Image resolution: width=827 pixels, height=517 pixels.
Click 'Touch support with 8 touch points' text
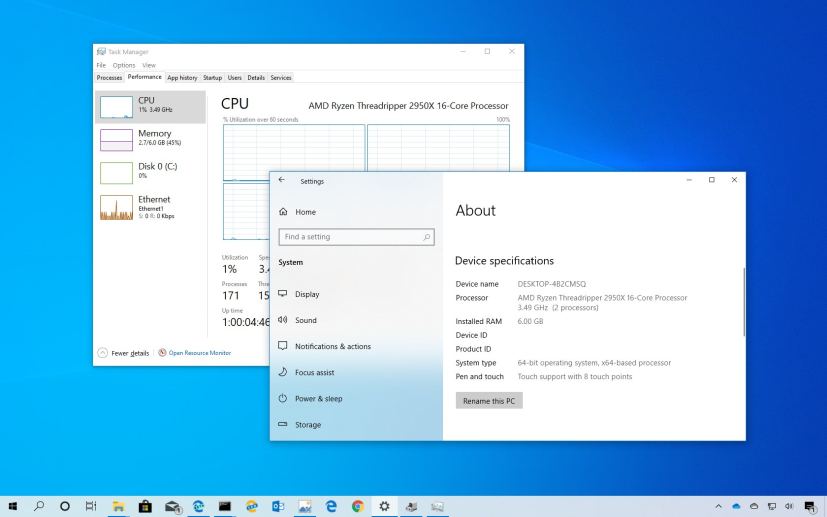pyautogui.click(x=575, y=376)
